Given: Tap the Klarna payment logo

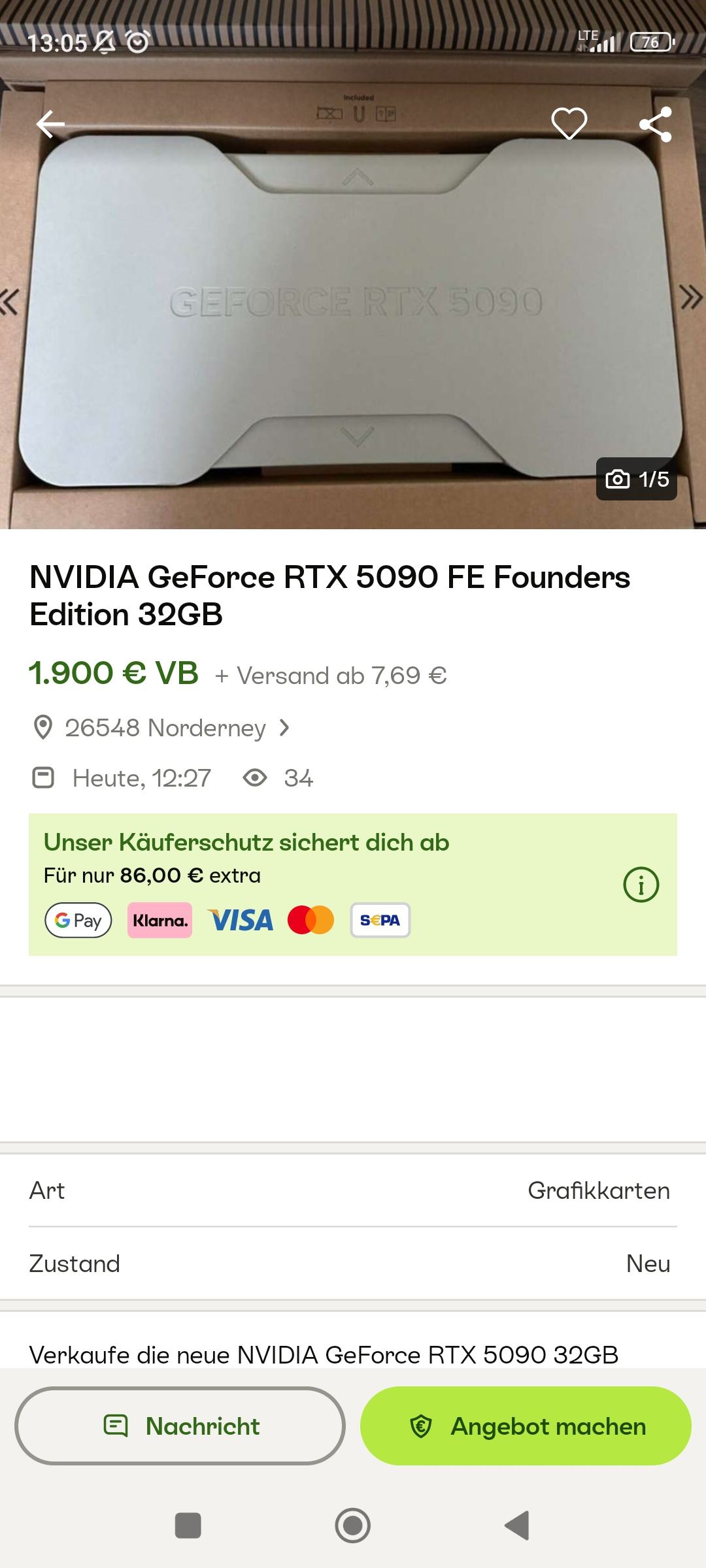Looking at the screenshot, I should coord(160,920).
